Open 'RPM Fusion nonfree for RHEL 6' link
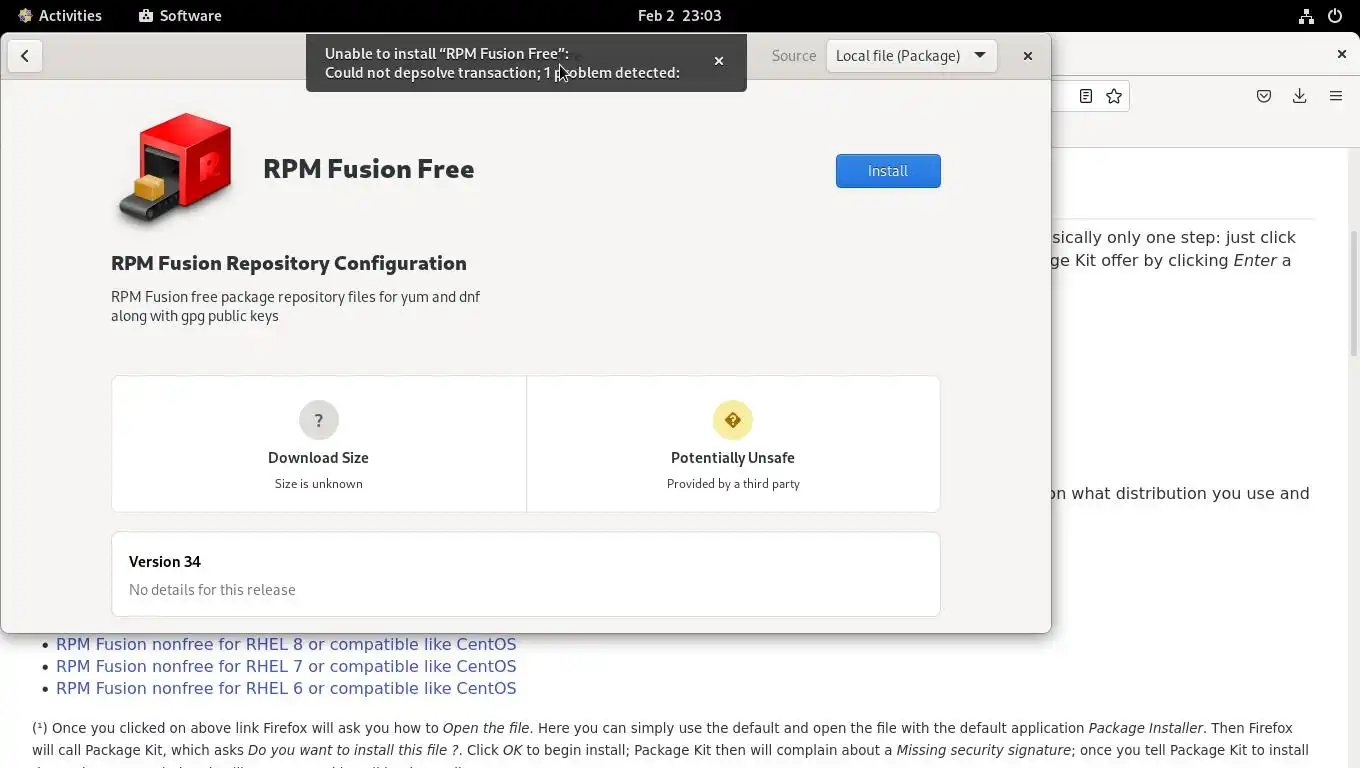The image size is (1360, 768). click(x=286, y=688)
